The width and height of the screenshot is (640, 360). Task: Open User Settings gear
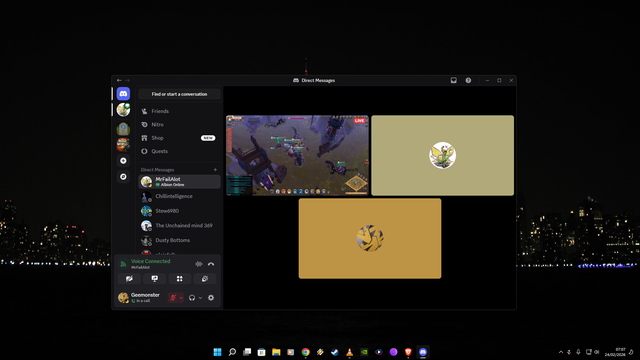click(x=211, y=298)
